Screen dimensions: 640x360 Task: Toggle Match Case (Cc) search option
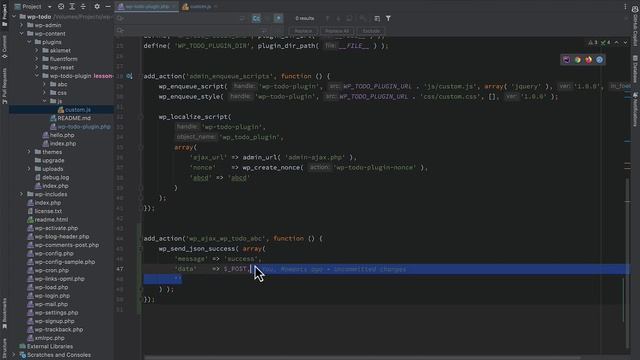256,18
